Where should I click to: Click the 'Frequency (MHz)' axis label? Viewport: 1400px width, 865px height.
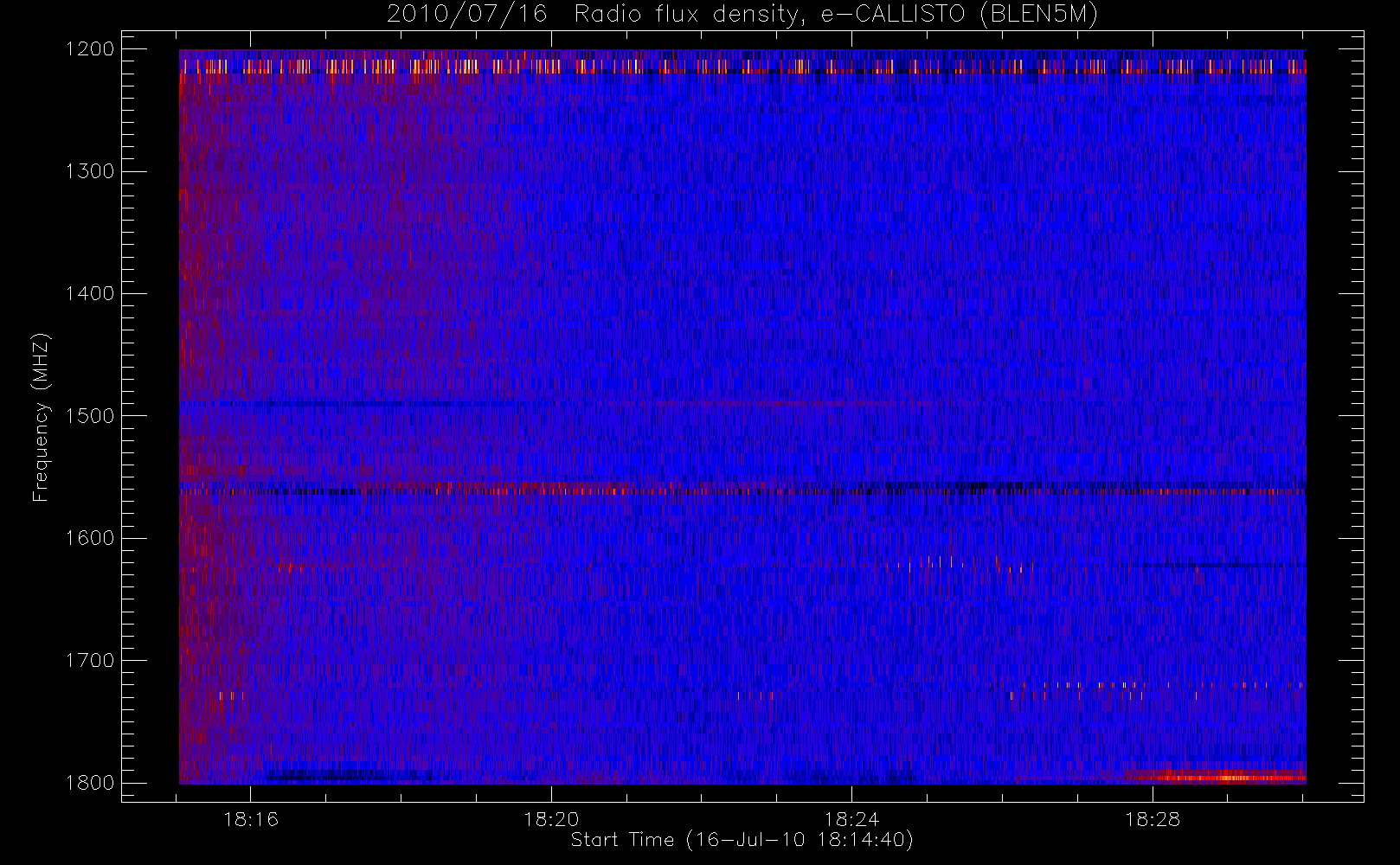[x=41, y=417]
